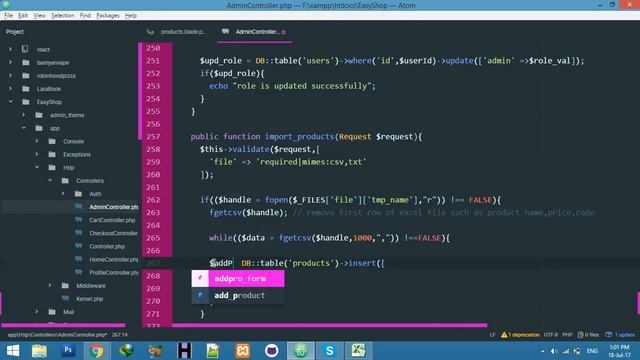Open the XAMPP taskbar icon
640x360 pixels.
click(242, 351)
